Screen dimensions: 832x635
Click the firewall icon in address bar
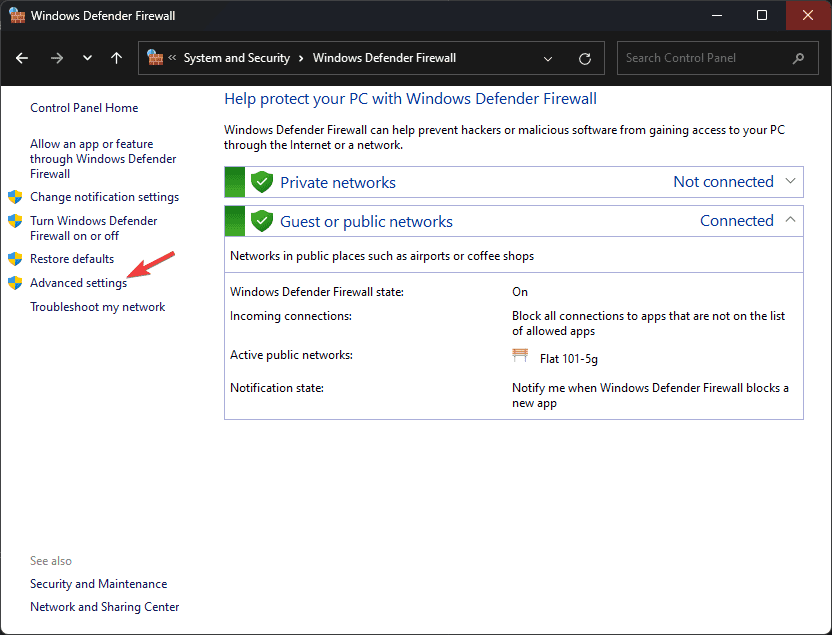(155, 58)
